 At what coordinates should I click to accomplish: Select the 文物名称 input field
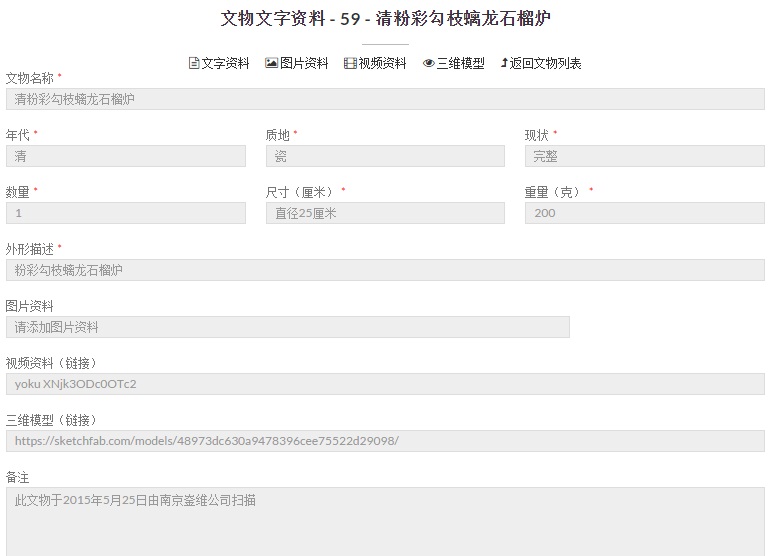pos(385,99)
